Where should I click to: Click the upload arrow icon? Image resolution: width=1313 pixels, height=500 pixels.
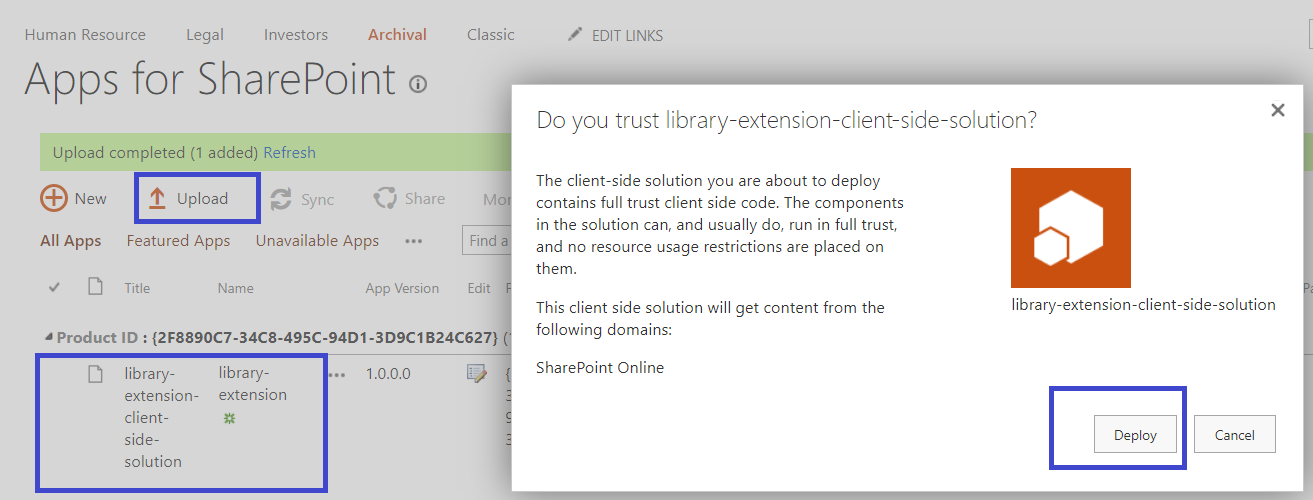[157, 198]
